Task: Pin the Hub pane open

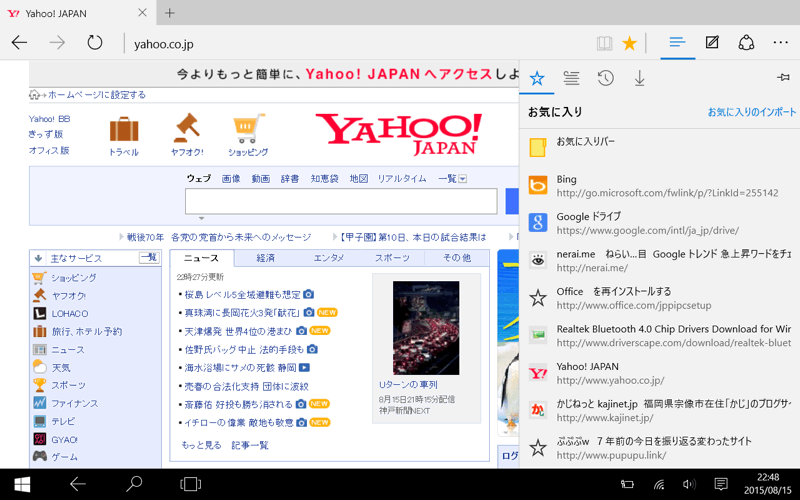Action: [x=783, y=78]
